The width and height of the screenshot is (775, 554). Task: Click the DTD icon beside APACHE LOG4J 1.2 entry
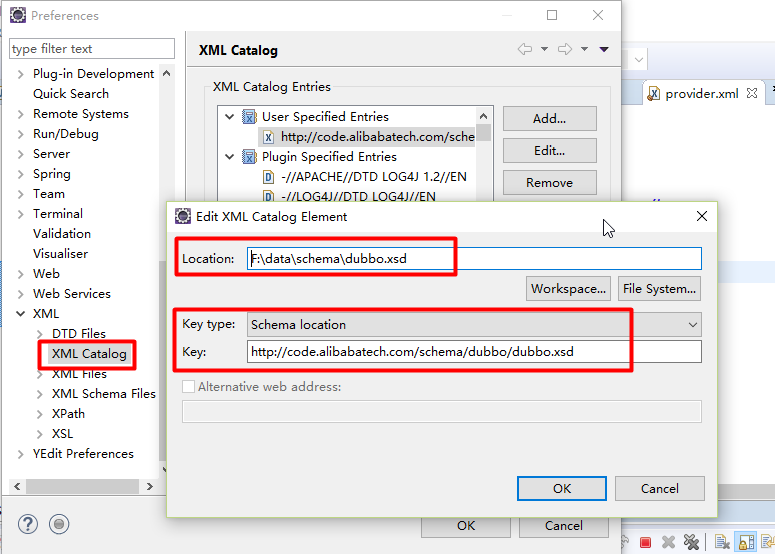pyautogui.click(x=268, y=177)
